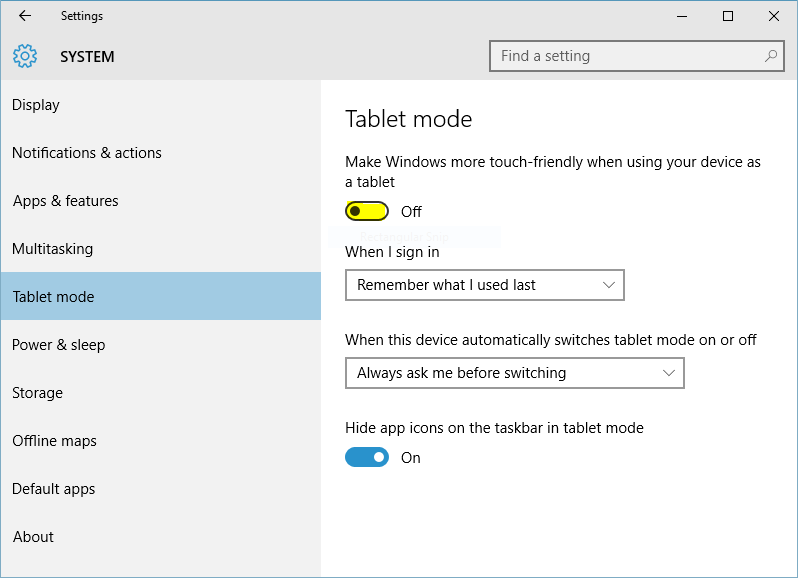798x578 pixels.
Task: Go back with the arrow icon
Action: [x=25, y=16]
